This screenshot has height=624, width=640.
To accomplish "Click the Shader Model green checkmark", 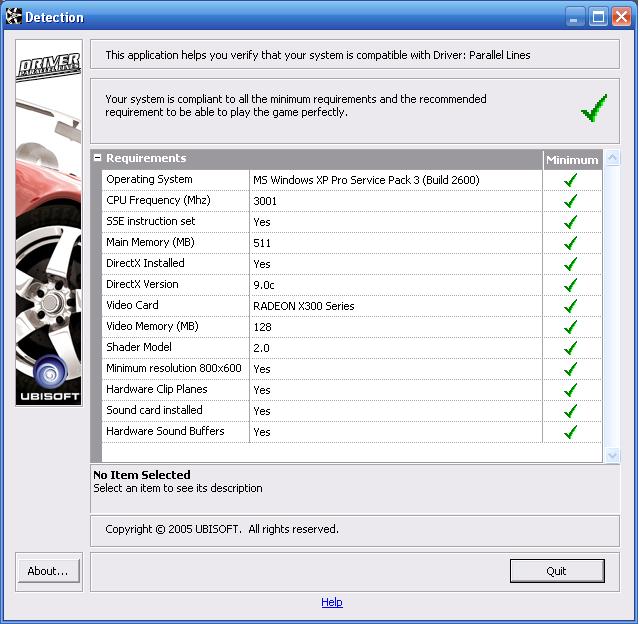I will pos(571,348).
